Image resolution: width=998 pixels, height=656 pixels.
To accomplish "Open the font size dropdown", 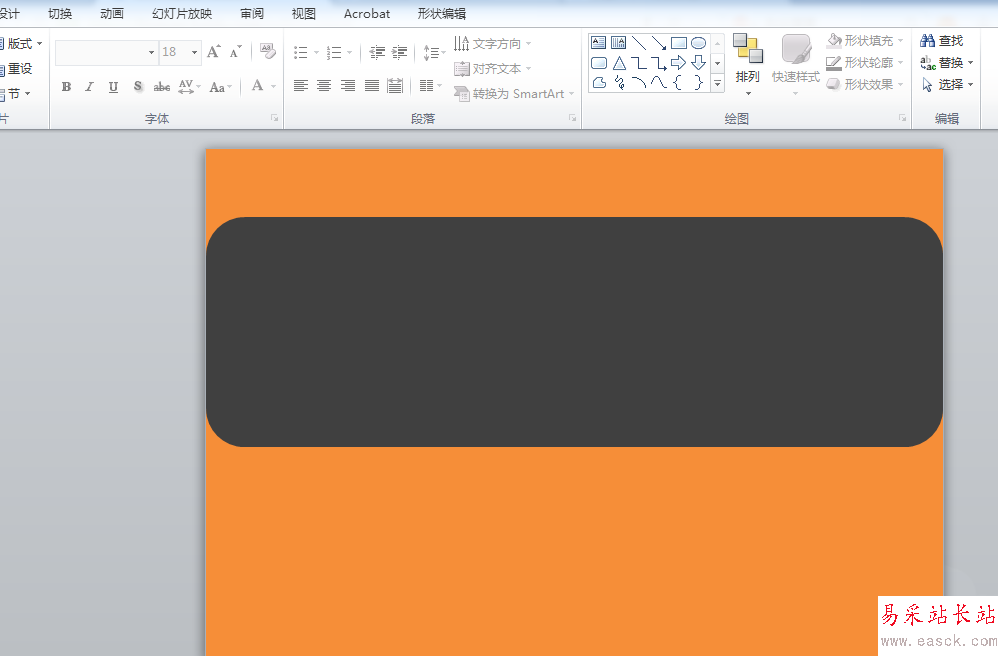I will click(195, 52).
